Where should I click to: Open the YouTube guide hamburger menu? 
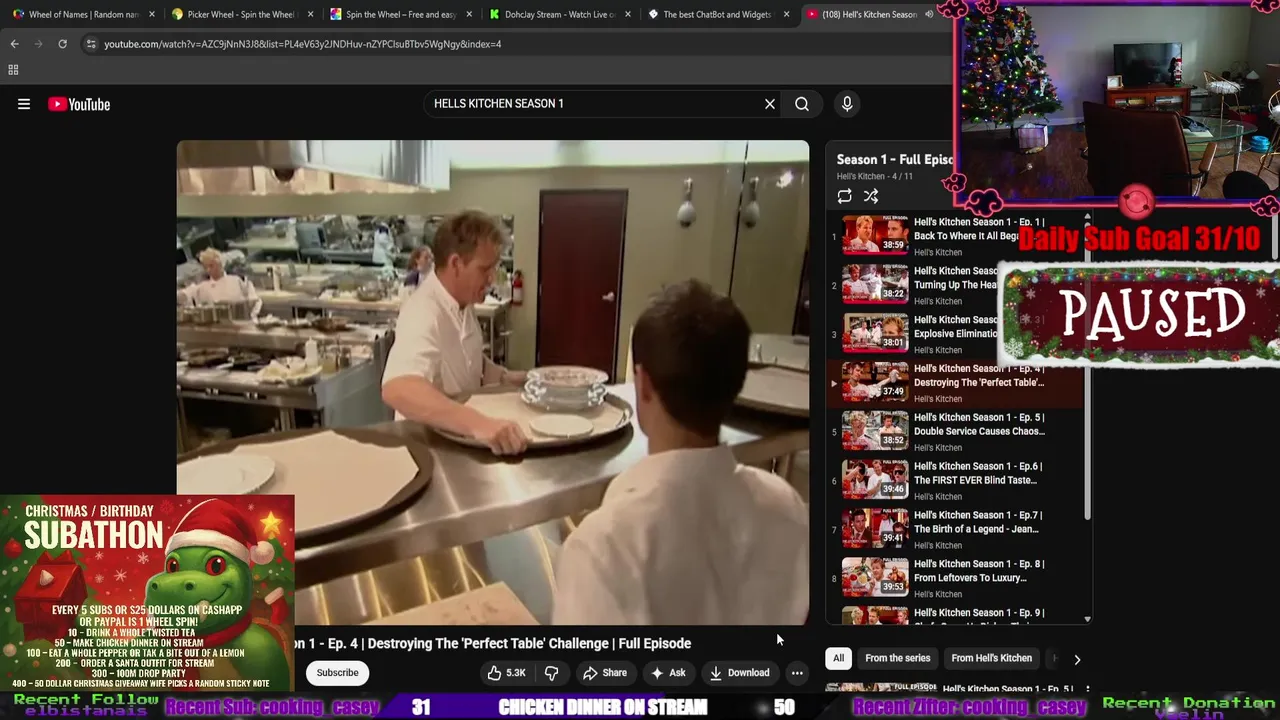24,104
